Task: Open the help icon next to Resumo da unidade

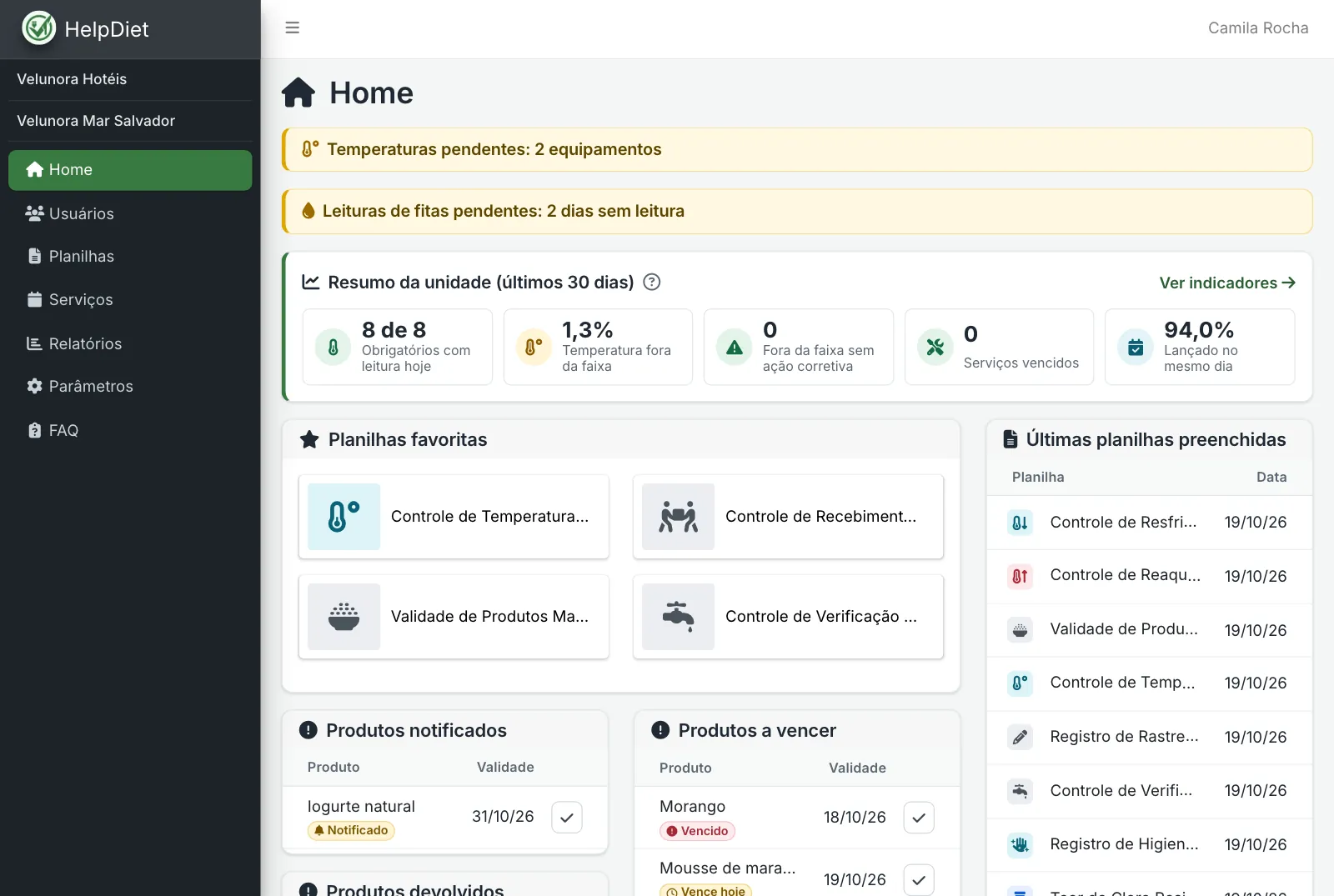Action: click(652, 282)
